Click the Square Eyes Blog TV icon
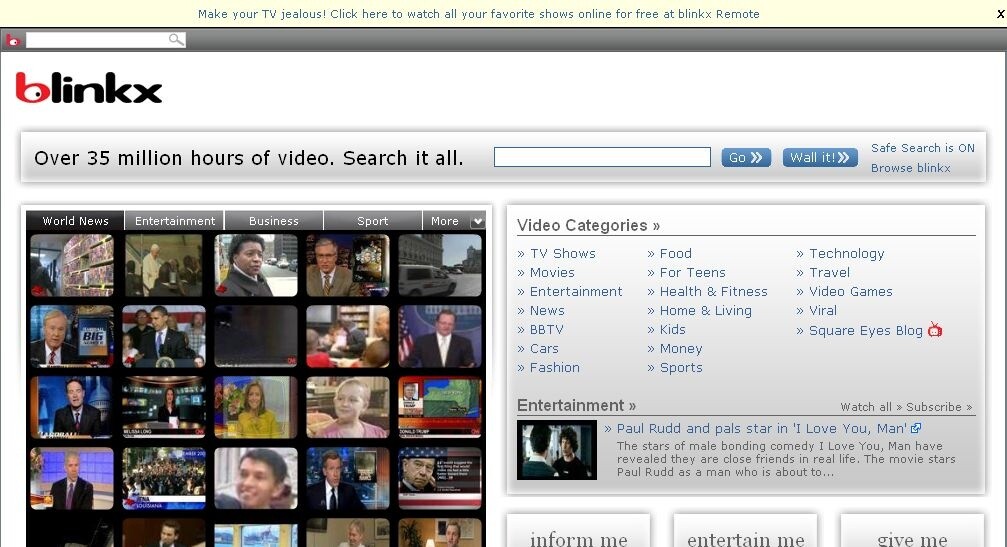This screenshot has width=1007, height=547. [x=935, y=330]
